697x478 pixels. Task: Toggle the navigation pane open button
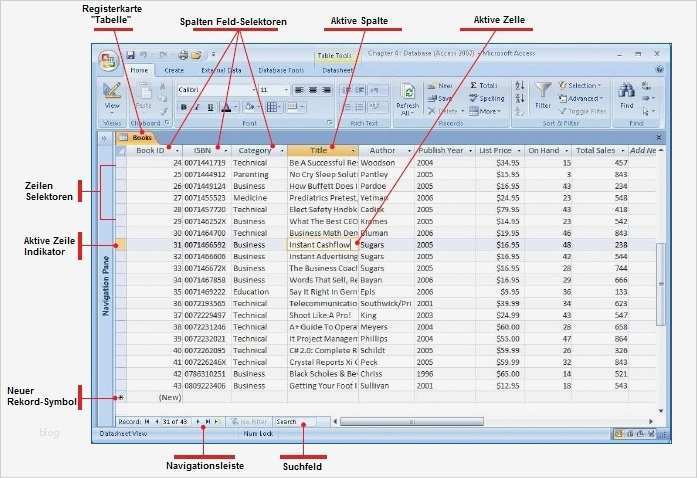[104, 137]
